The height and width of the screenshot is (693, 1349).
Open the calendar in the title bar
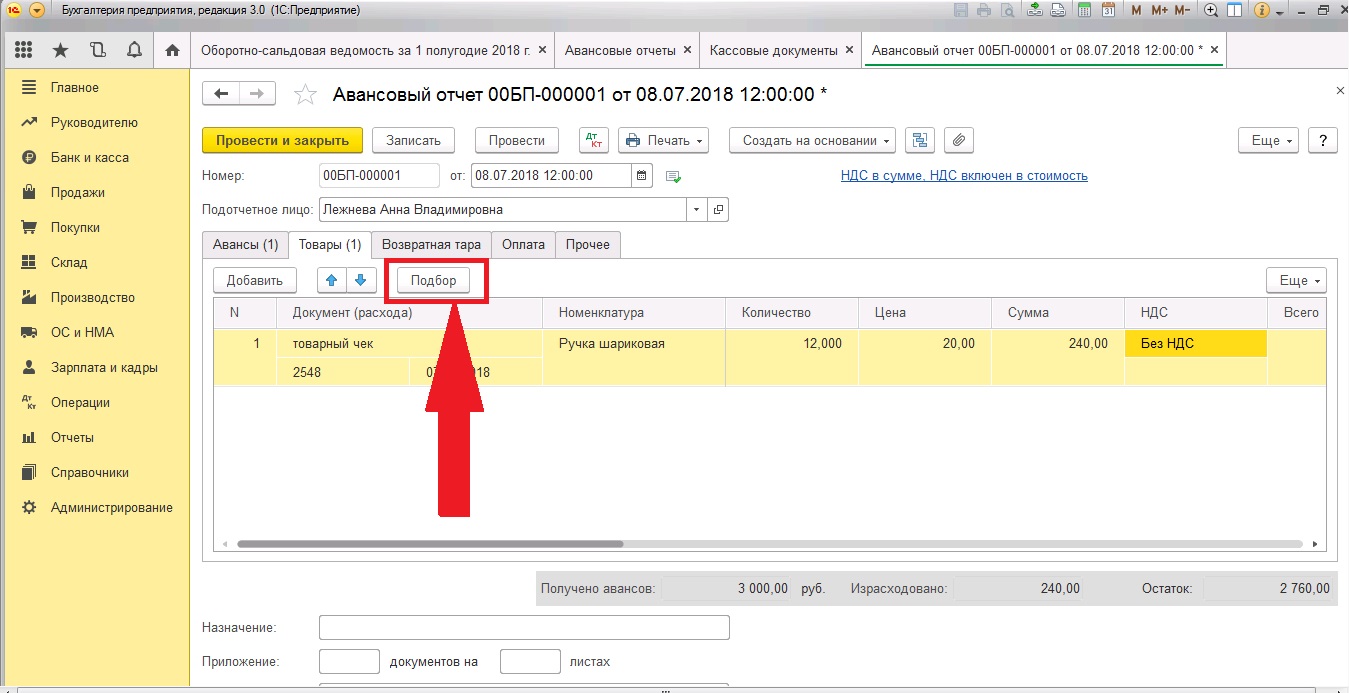click(x=1108, y=10)
